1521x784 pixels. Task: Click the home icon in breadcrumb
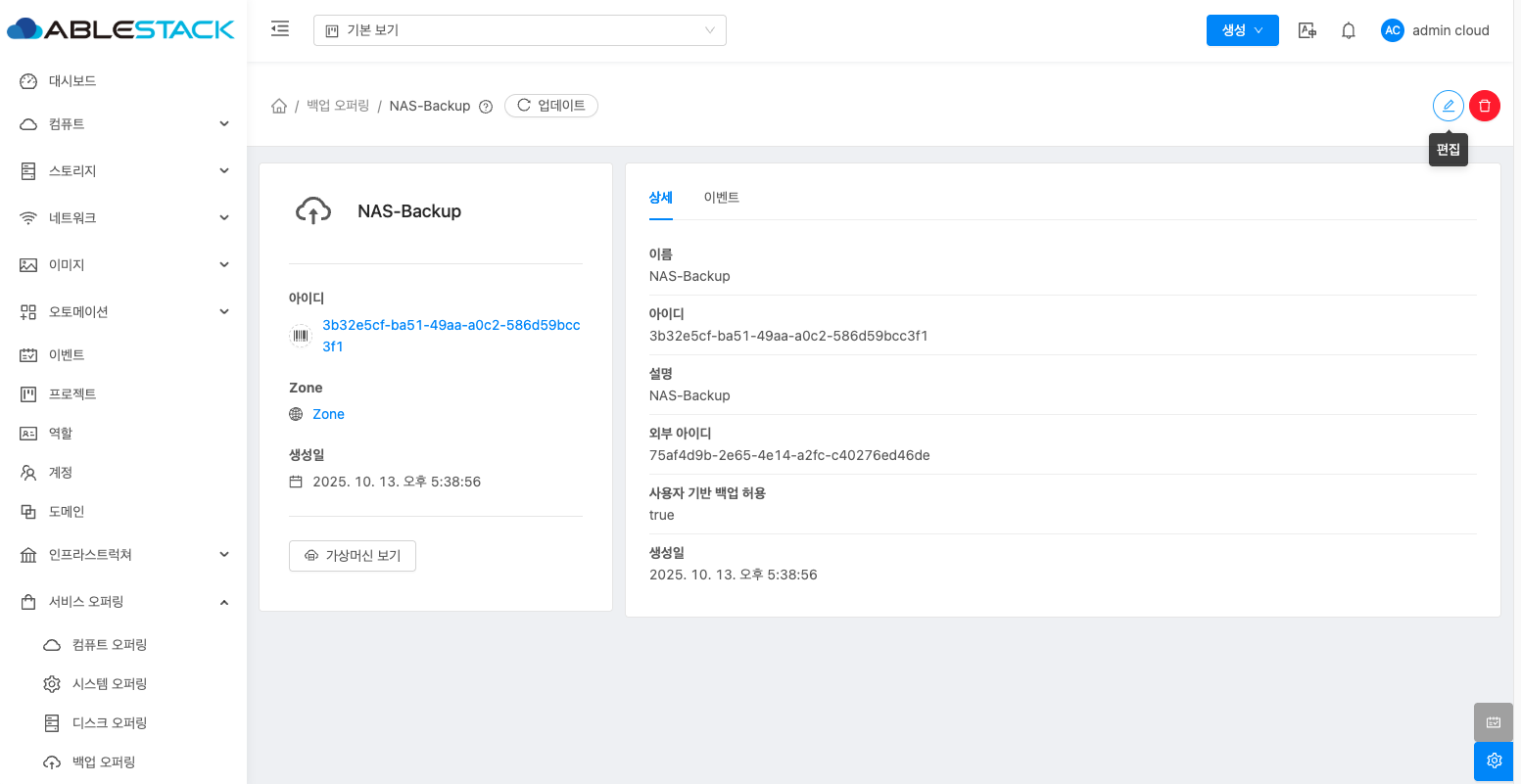[279, 106]
